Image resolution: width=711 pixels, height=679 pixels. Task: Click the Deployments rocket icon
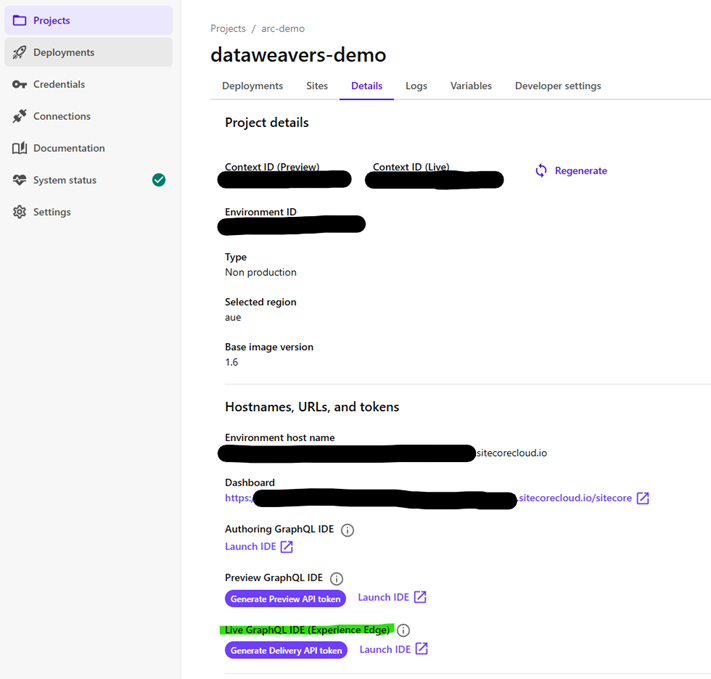(x=19, y=52)
